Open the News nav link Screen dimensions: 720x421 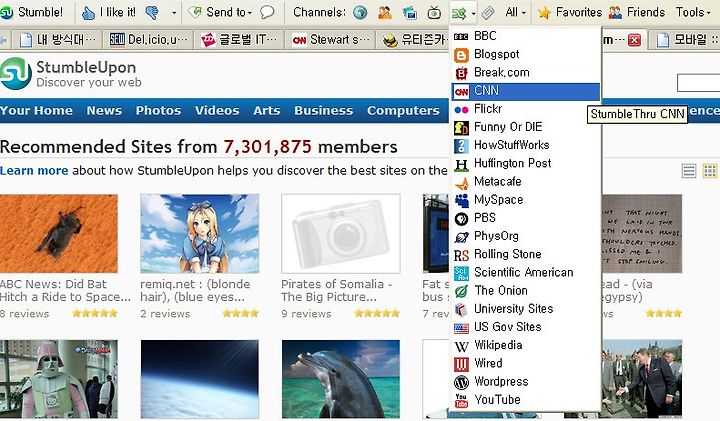104,111
